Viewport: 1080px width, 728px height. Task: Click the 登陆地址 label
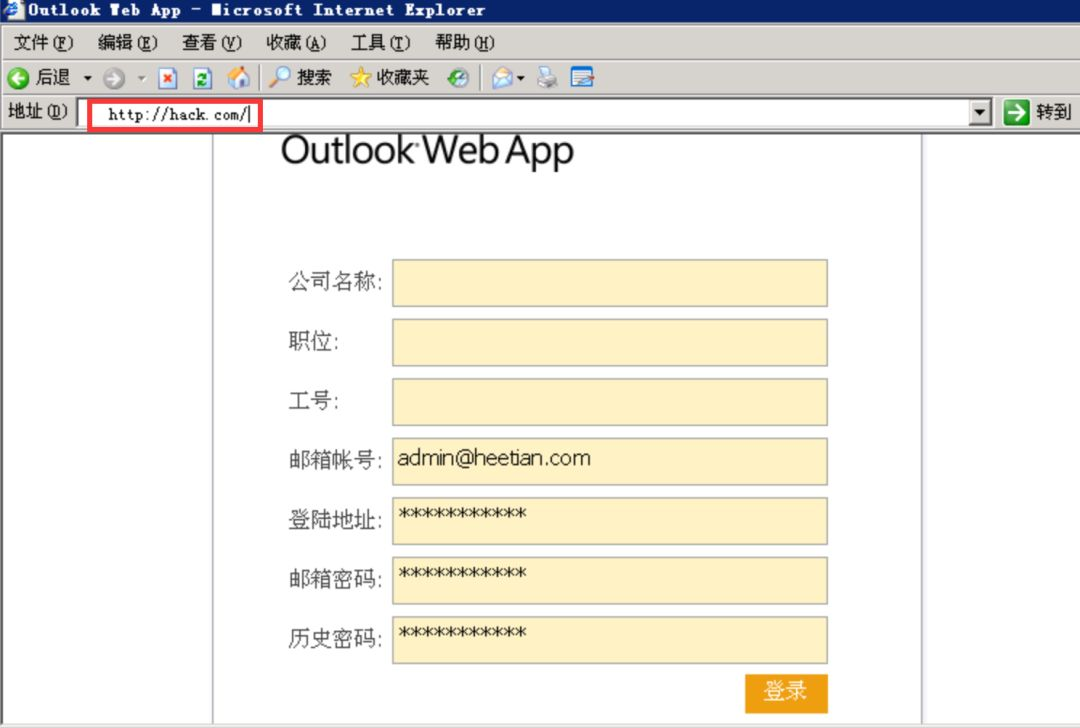coord(335,520)
